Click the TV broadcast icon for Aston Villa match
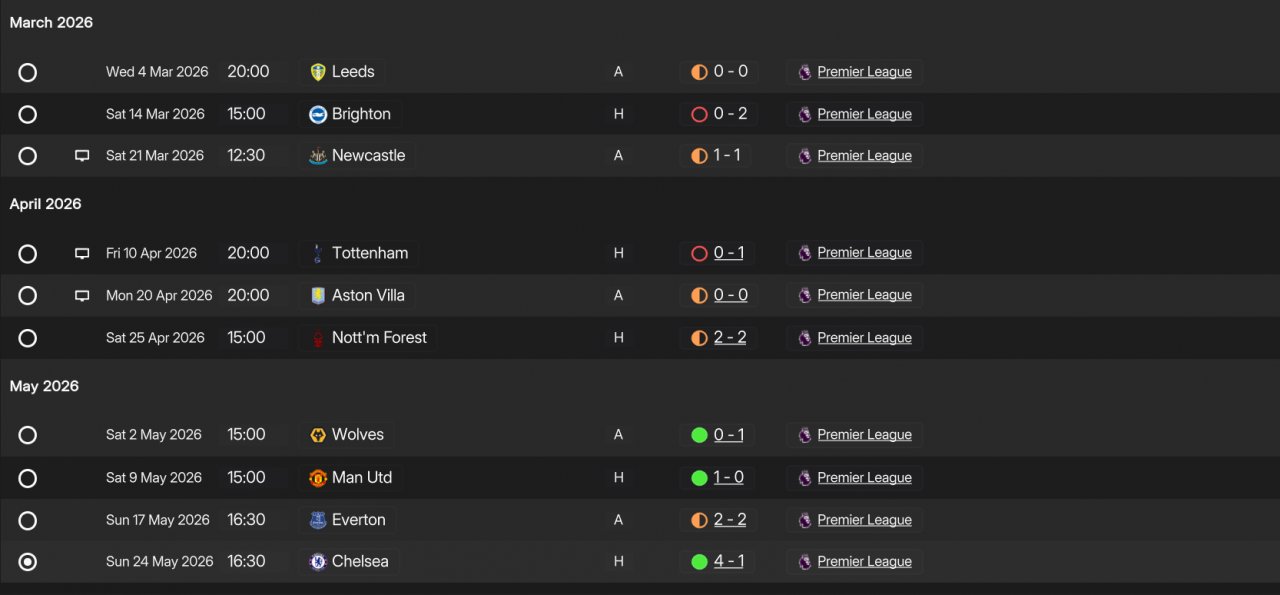1280x595 pixels. (82, 296)
